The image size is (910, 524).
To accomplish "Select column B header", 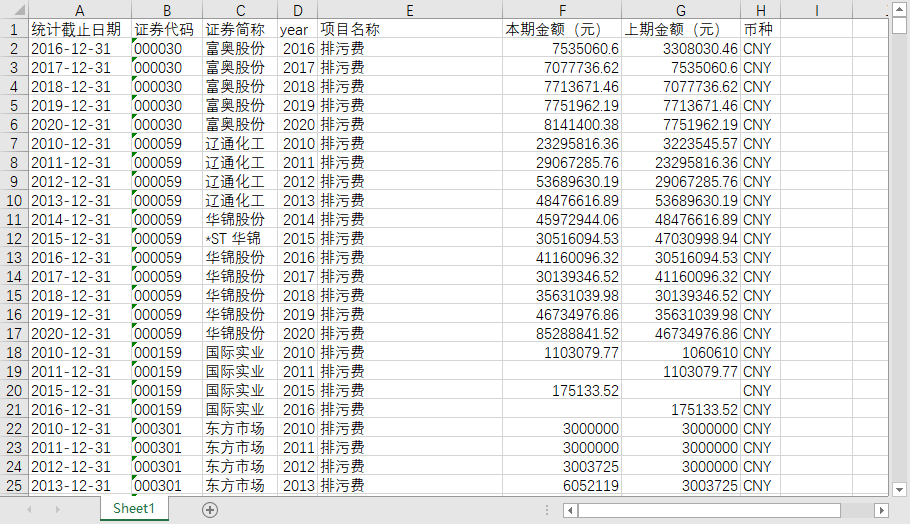I will [167, 10].
